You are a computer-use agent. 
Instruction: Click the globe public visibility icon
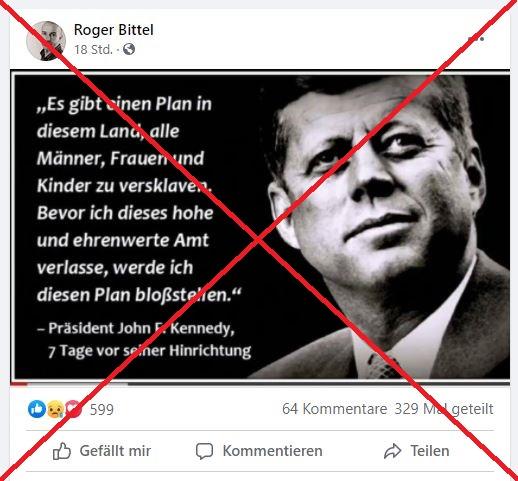click(x=129, y=49)
